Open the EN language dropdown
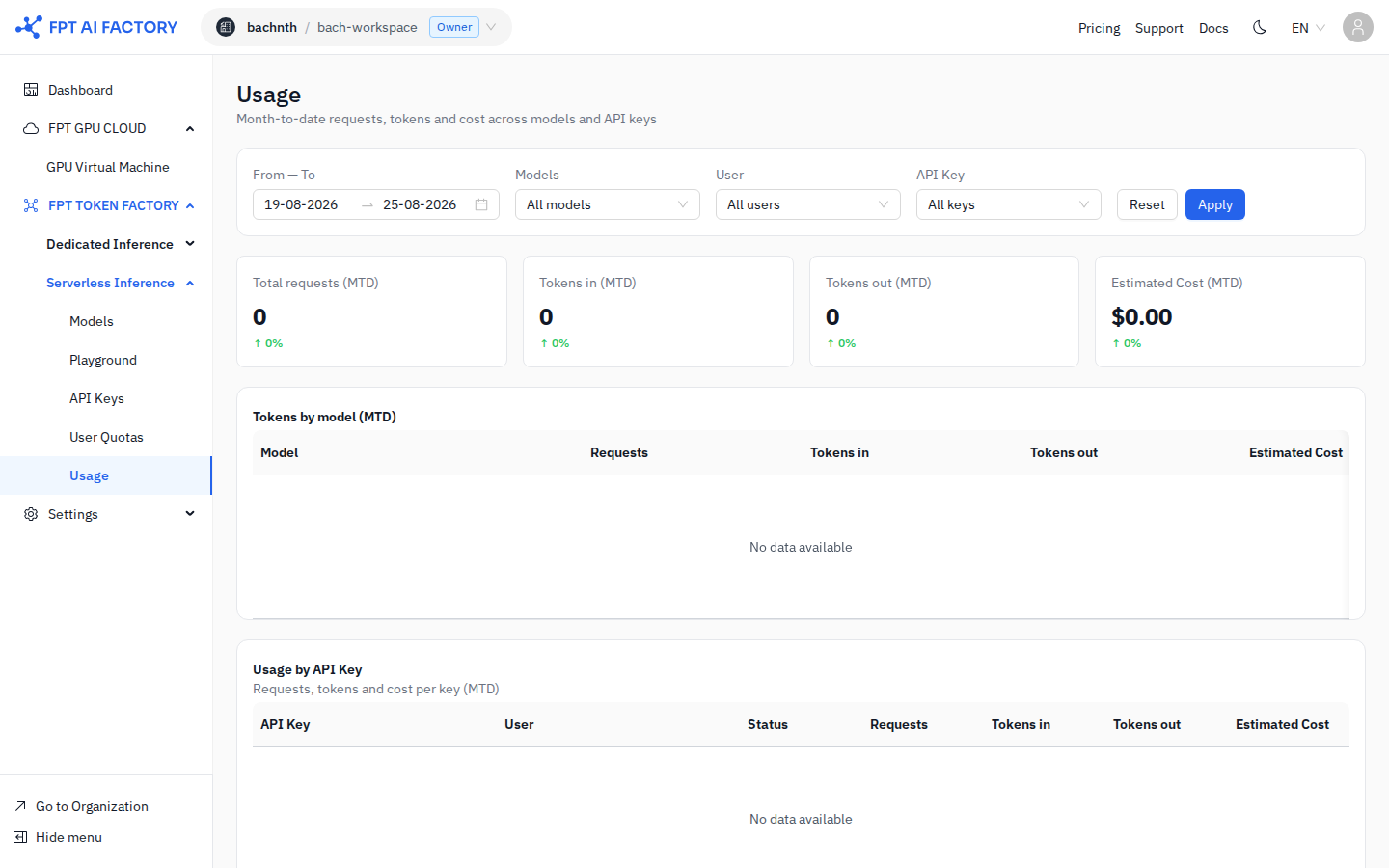The image size is (1389, 868). pyautogui.click(x=1308, y=28)
